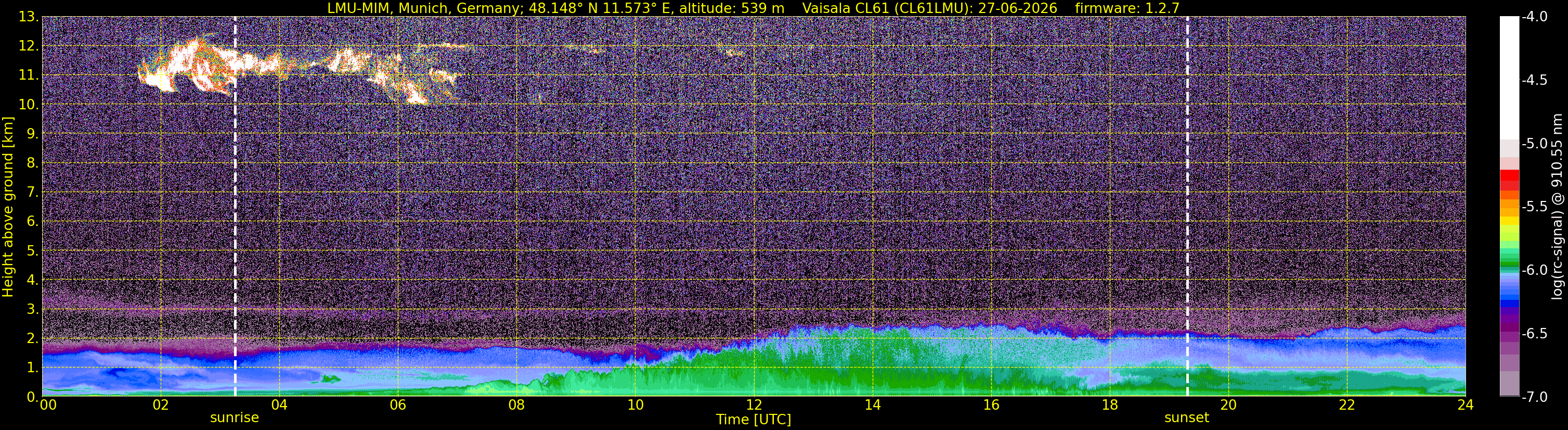
Task: Click the '12' tick on the time axis
Action: (754, 405)
